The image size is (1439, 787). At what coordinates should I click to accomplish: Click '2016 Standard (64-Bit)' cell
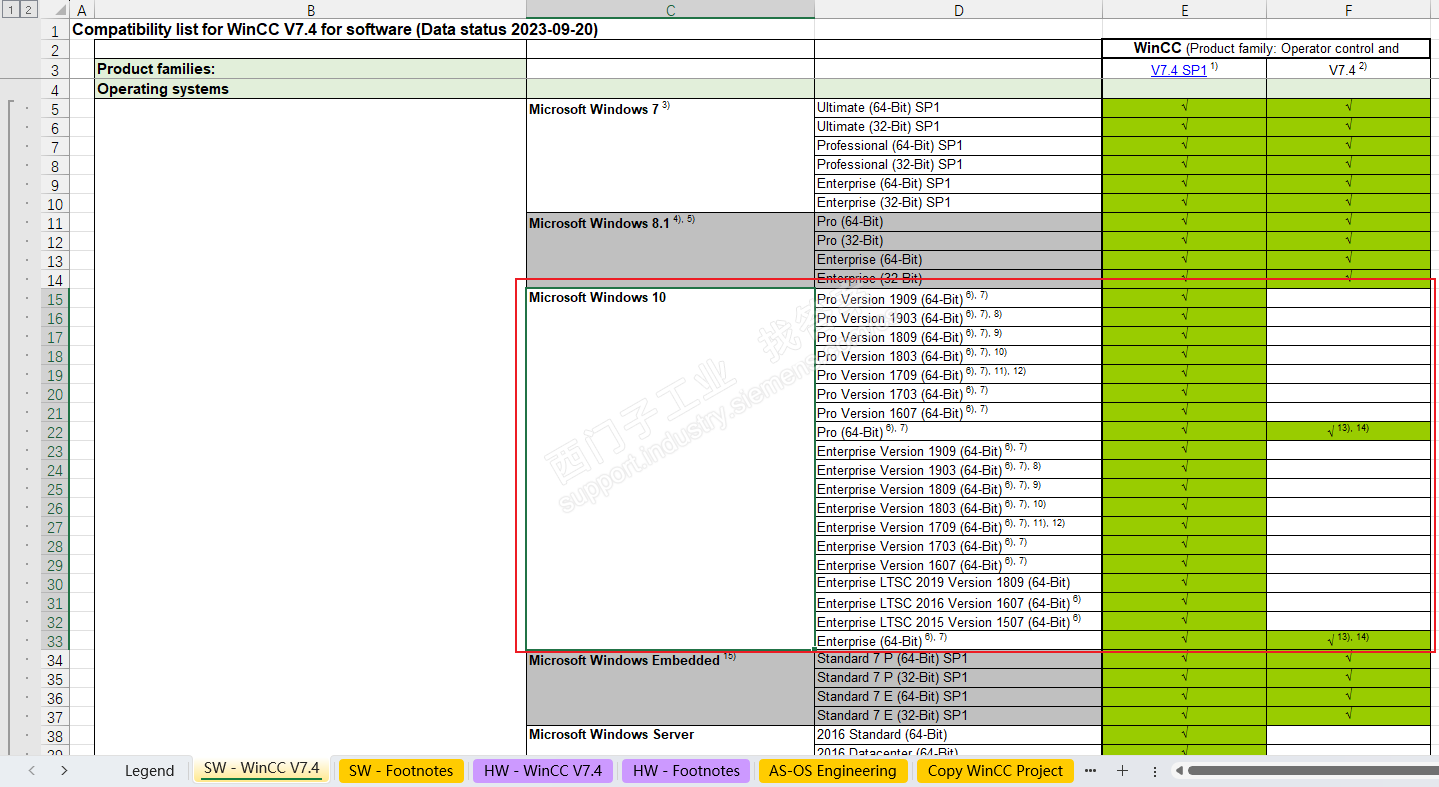tap(958, 735)
